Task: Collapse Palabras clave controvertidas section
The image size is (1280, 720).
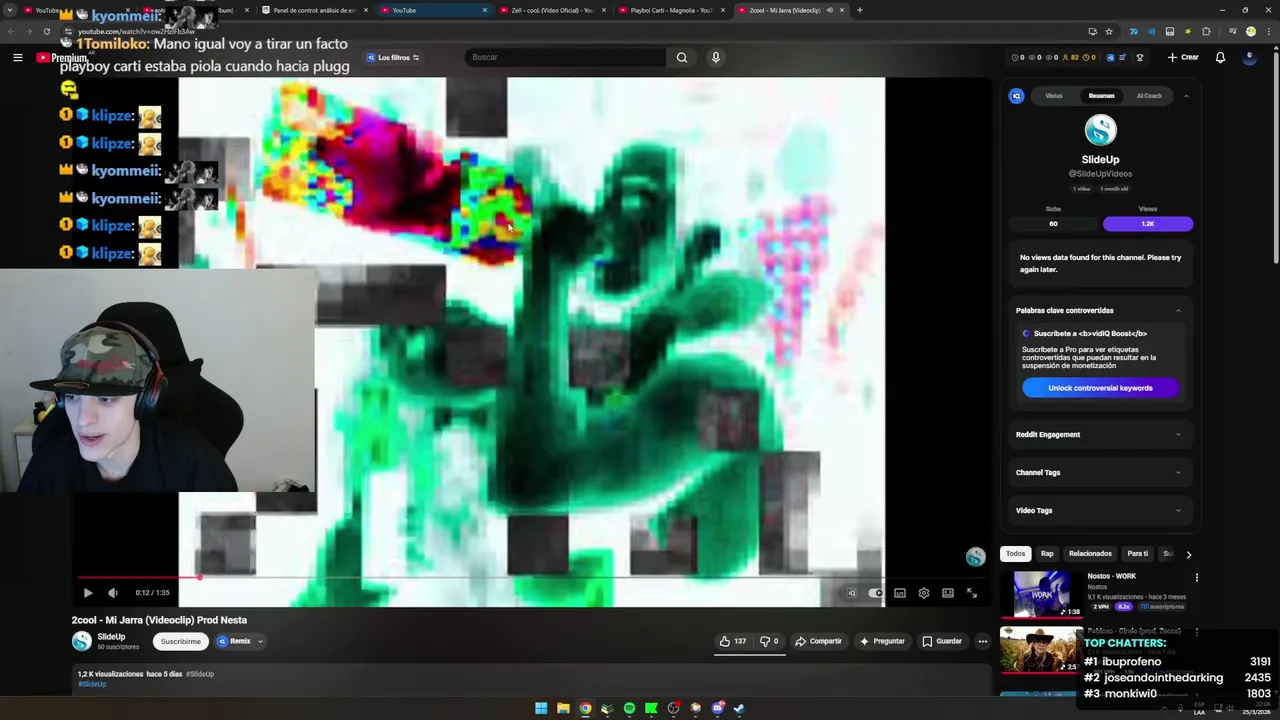Action: click(x=1178, y=311)
